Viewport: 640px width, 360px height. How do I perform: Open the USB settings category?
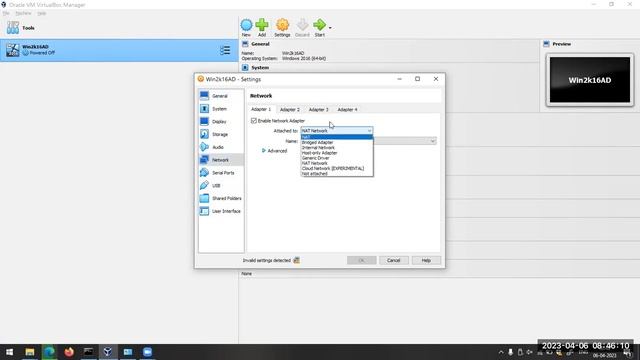(x=221, y=185)
